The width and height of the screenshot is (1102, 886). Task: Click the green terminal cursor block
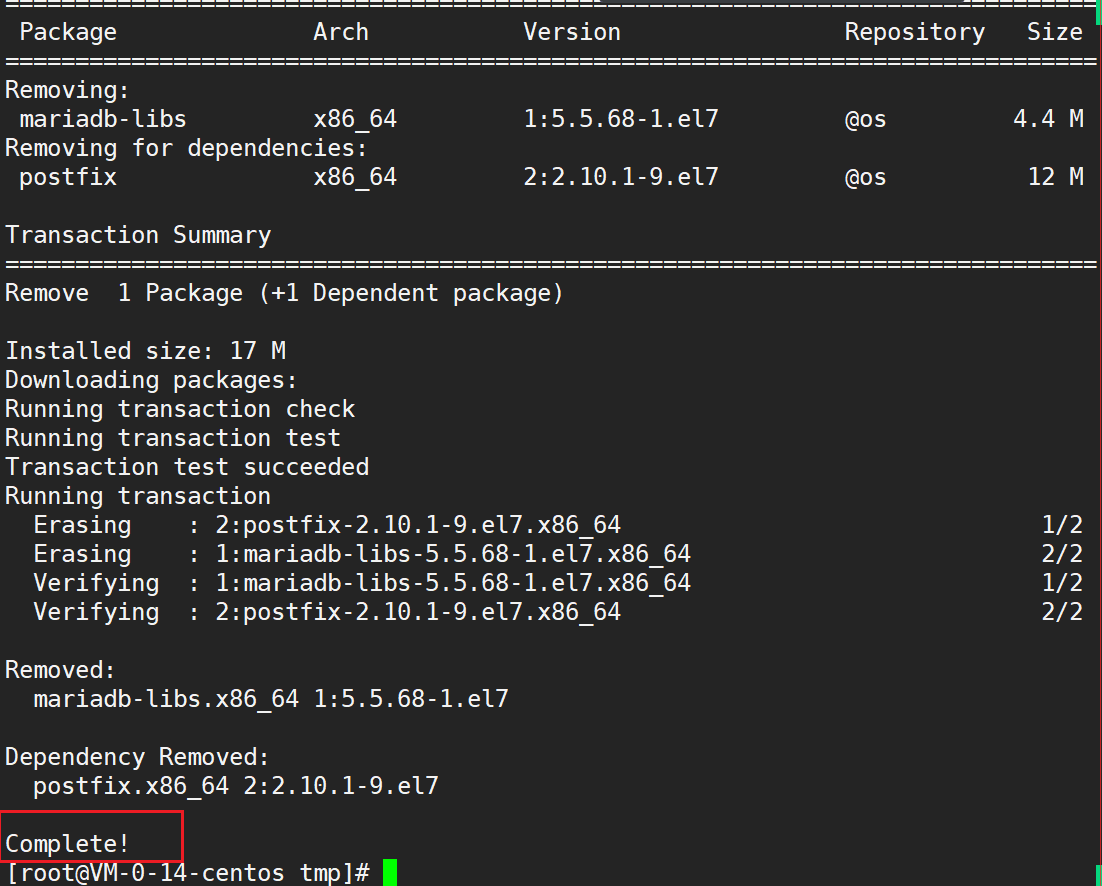[x=389, y=872]
